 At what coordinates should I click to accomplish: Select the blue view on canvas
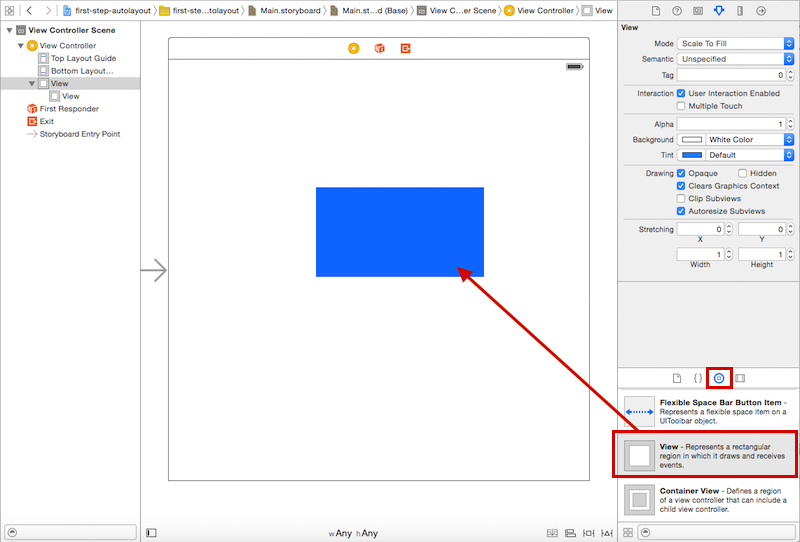(400, 232)
